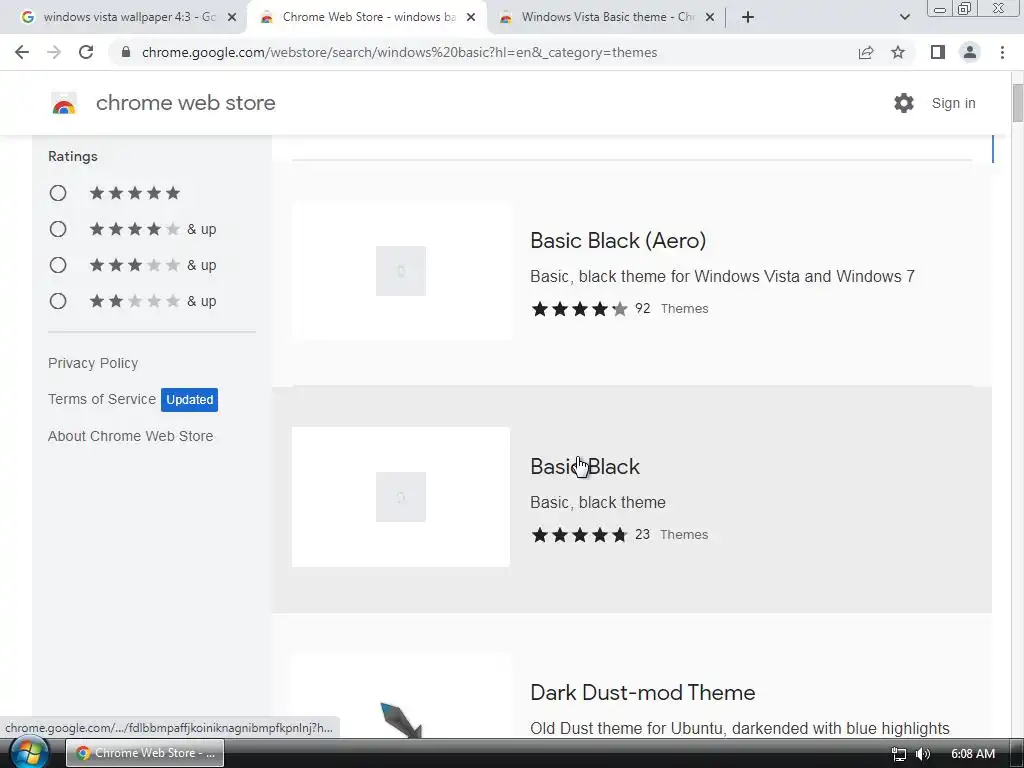1024x768 pixels.
Task: Click the Ratings heading
Action: (x=72, y=156)
